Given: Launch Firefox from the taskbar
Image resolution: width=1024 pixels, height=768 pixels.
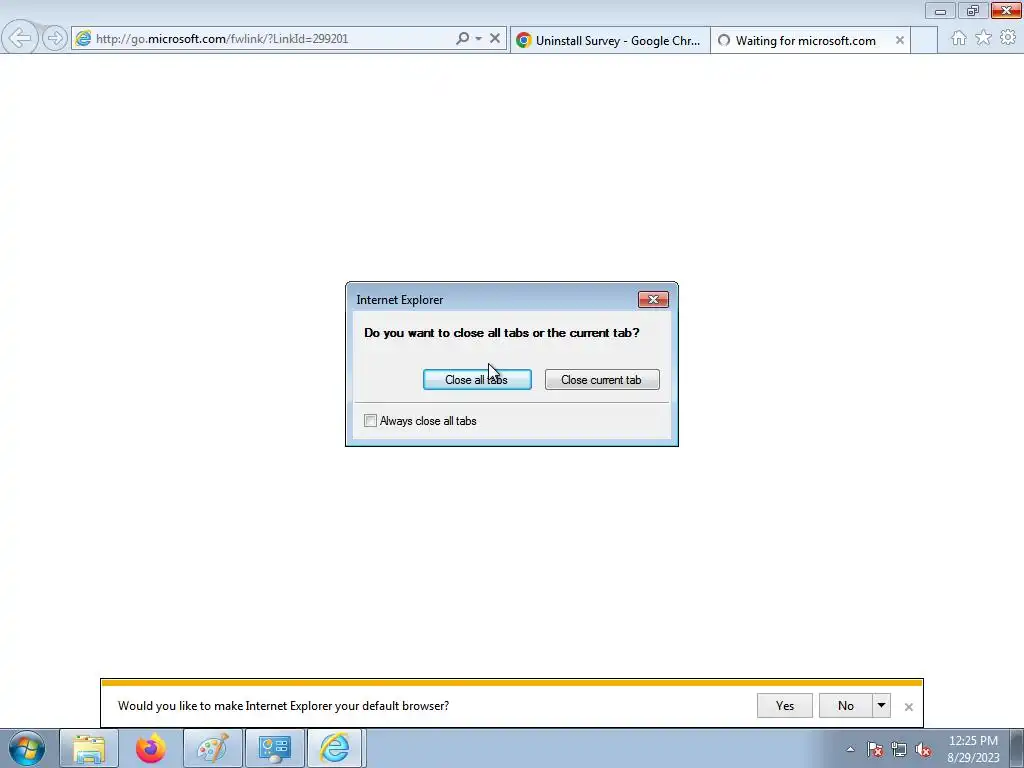Looking at the screenshot, I should [151, 748].
